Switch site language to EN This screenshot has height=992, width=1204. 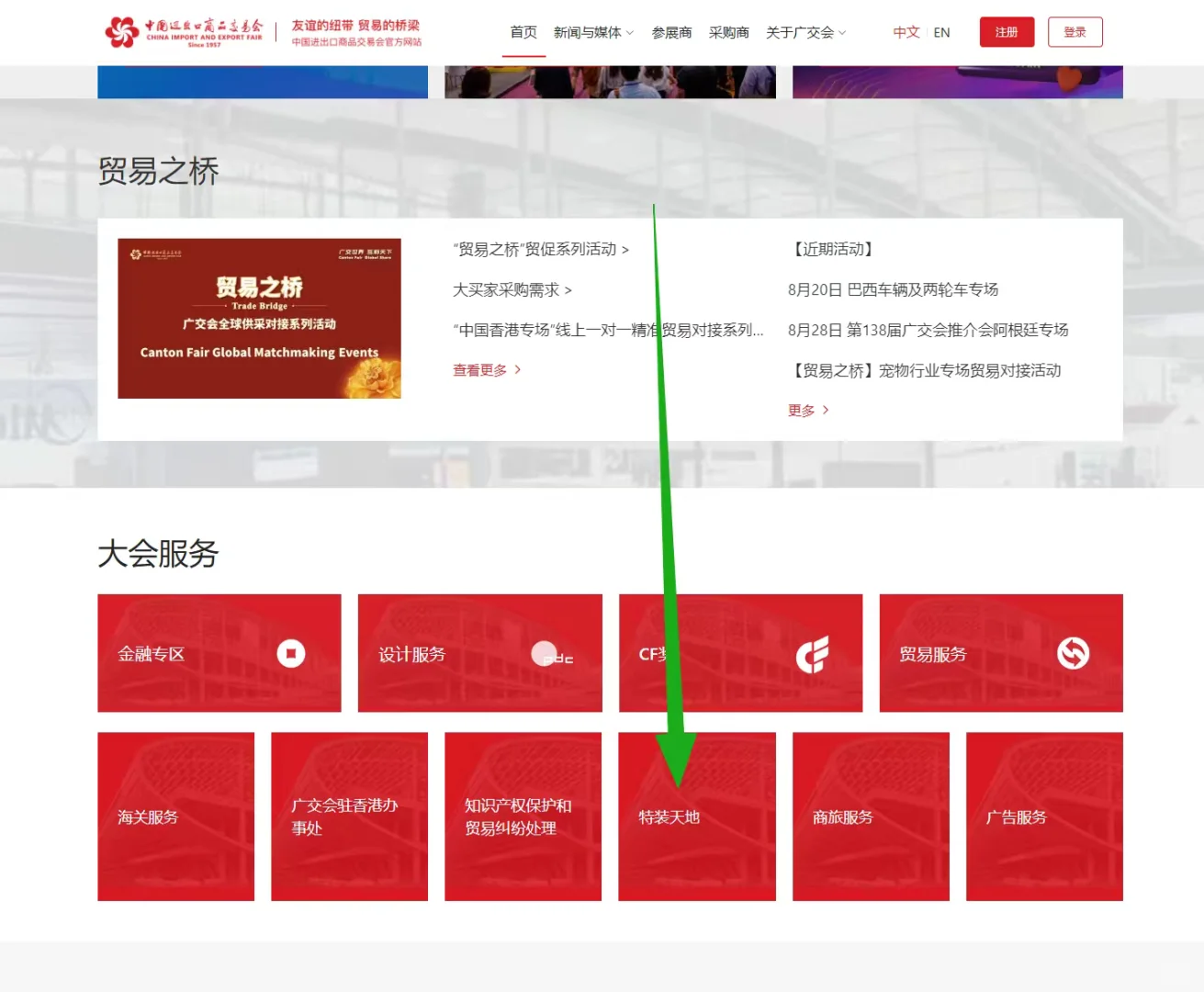click(941, 32)
